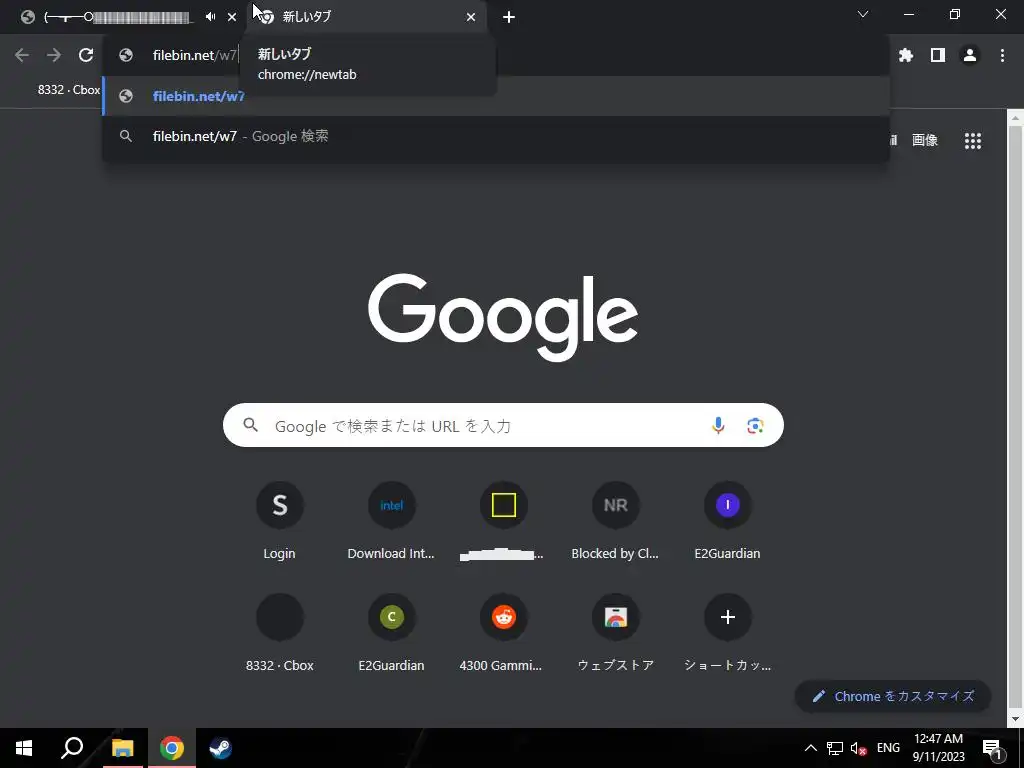Start voice search with microphone icon

(718, 425)
